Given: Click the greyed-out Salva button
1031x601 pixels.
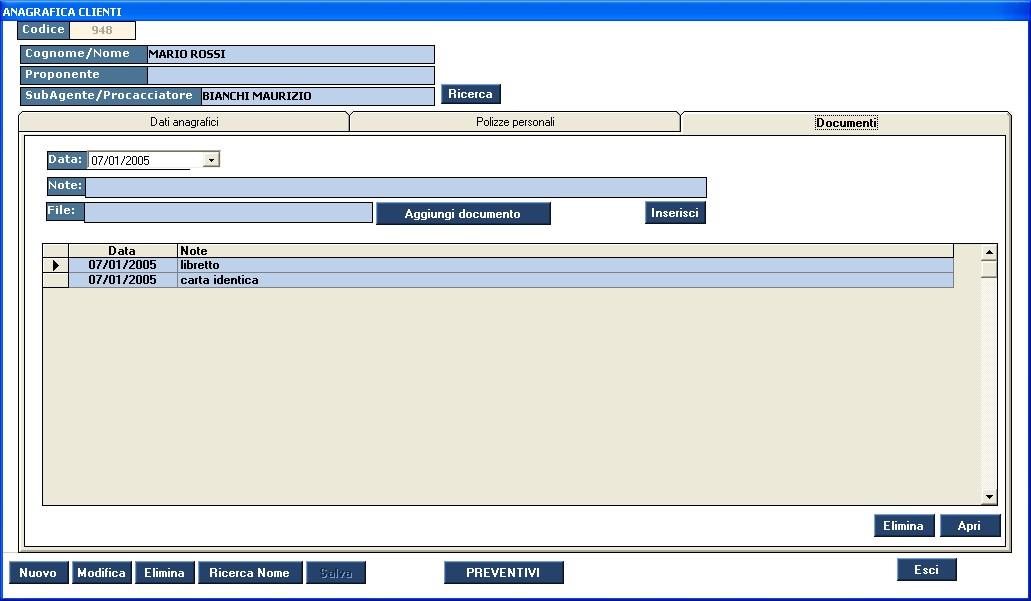Looking at the screenshot, I should tap(336, 573).
